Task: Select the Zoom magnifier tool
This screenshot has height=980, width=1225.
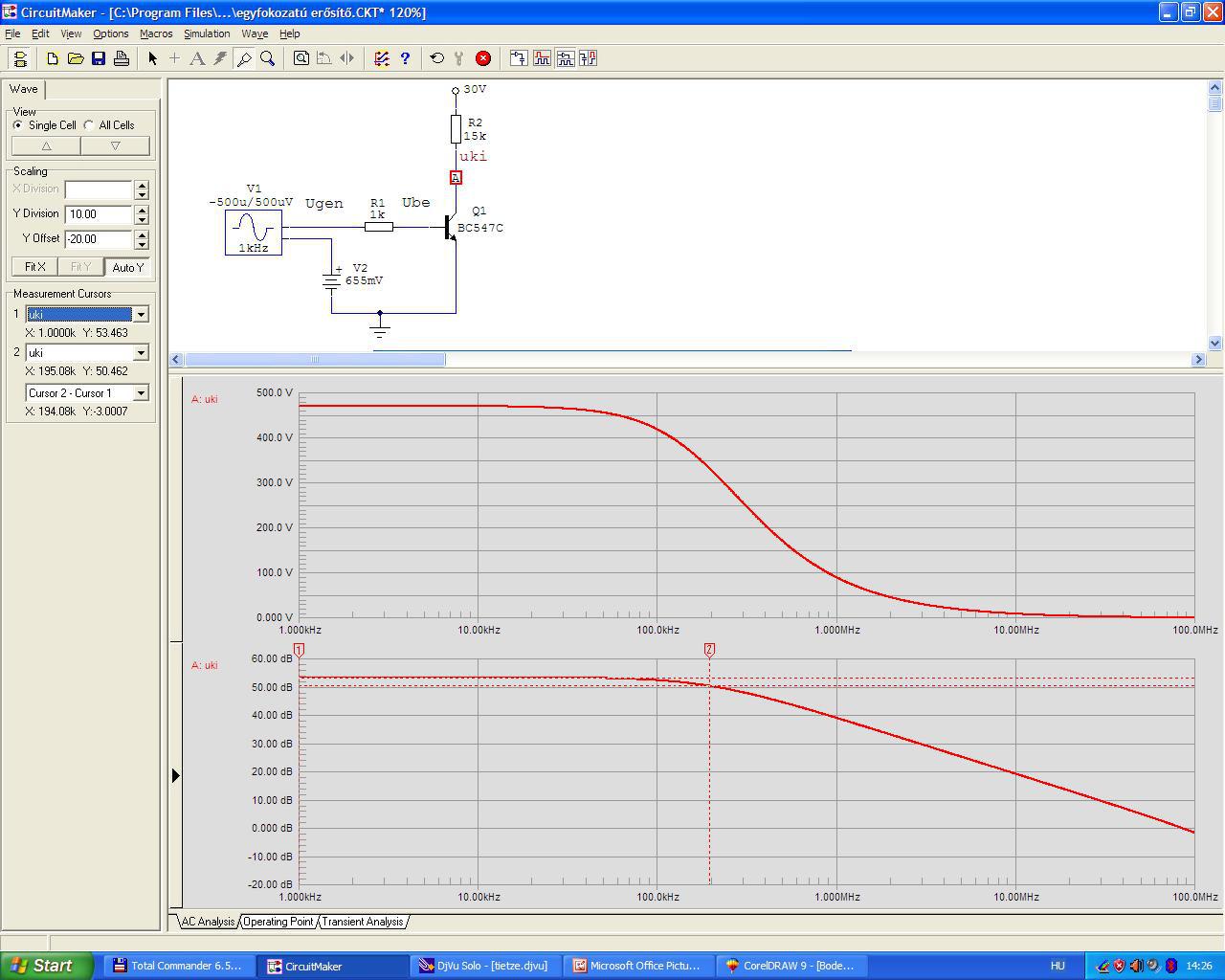Action: 267,58
